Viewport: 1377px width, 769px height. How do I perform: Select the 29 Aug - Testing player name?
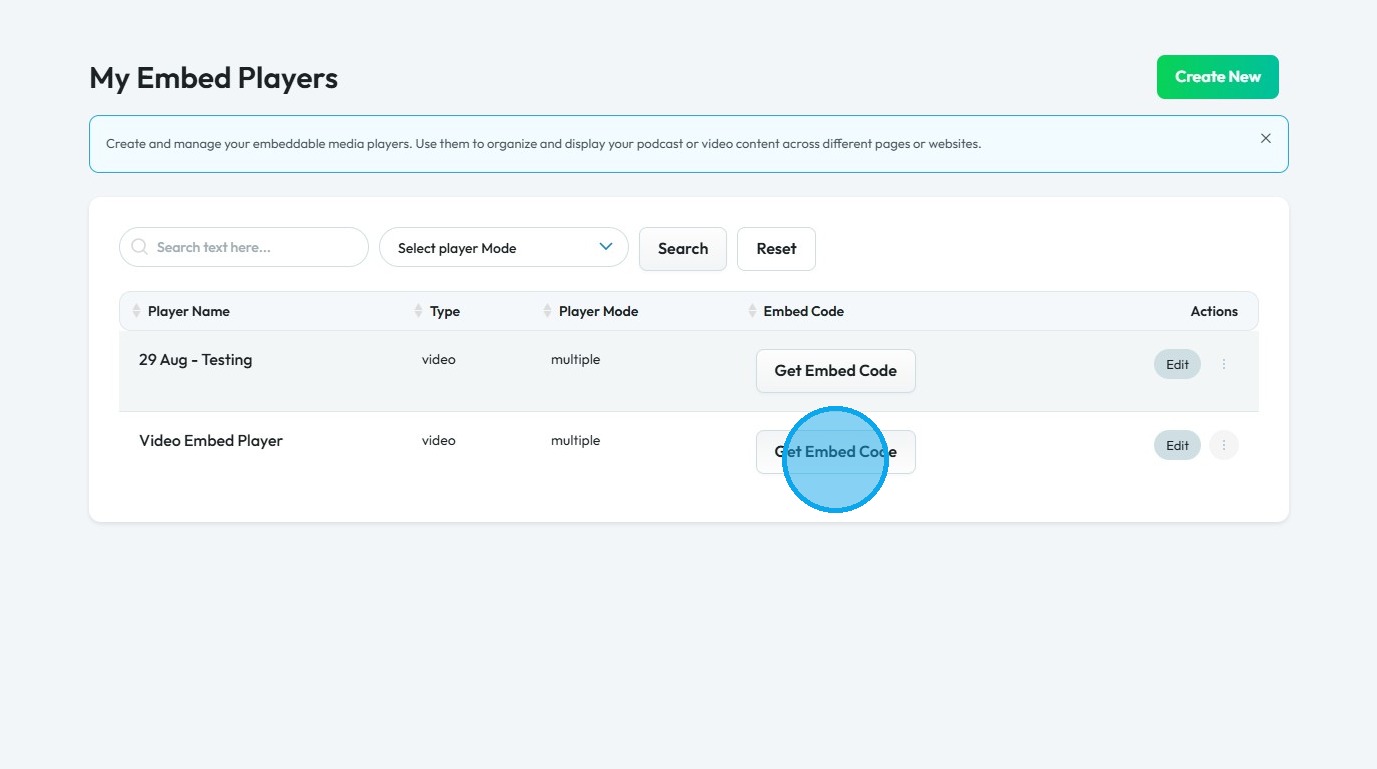(x=195, y=360)
